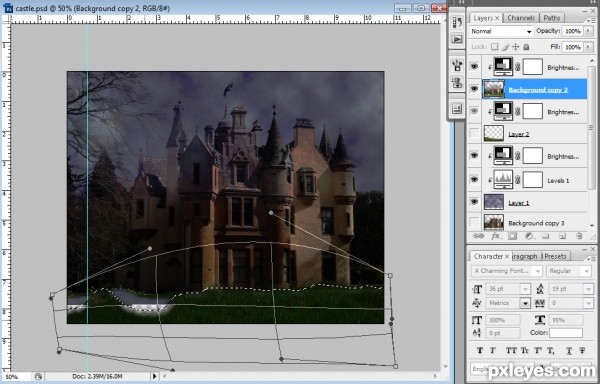
Task: Create a new layer
Action: pos(562,236)
